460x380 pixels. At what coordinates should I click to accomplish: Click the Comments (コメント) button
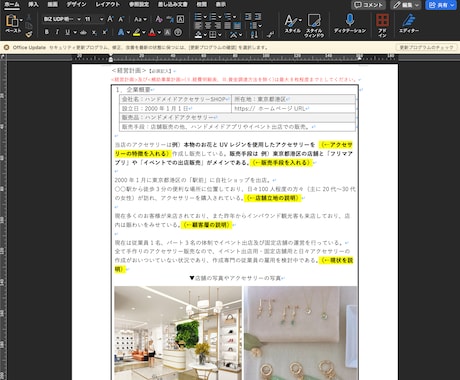(x=369, y=5)
